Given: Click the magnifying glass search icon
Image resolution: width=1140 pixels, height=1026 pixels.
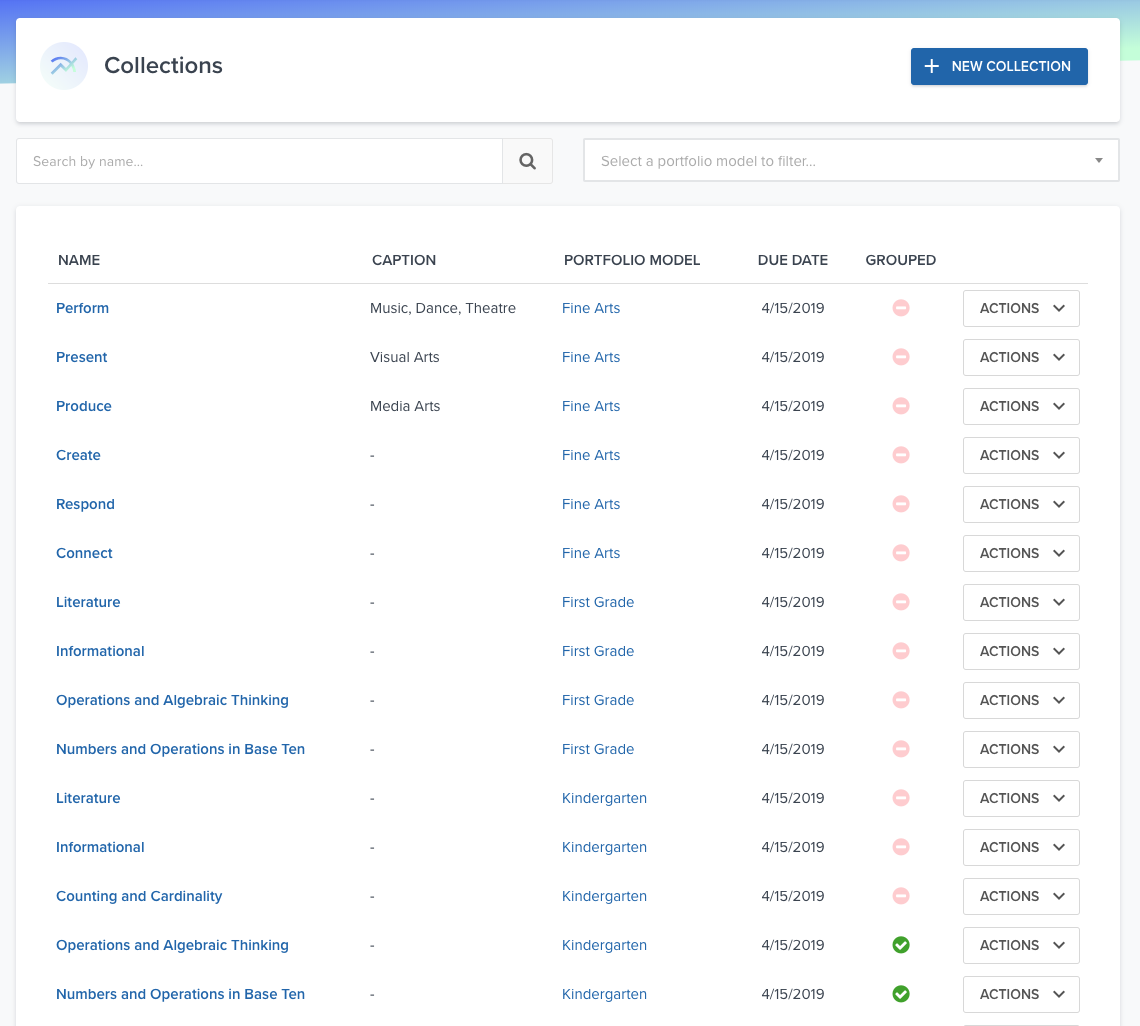Looking at the screenshot, I should (x=527, y=161).
